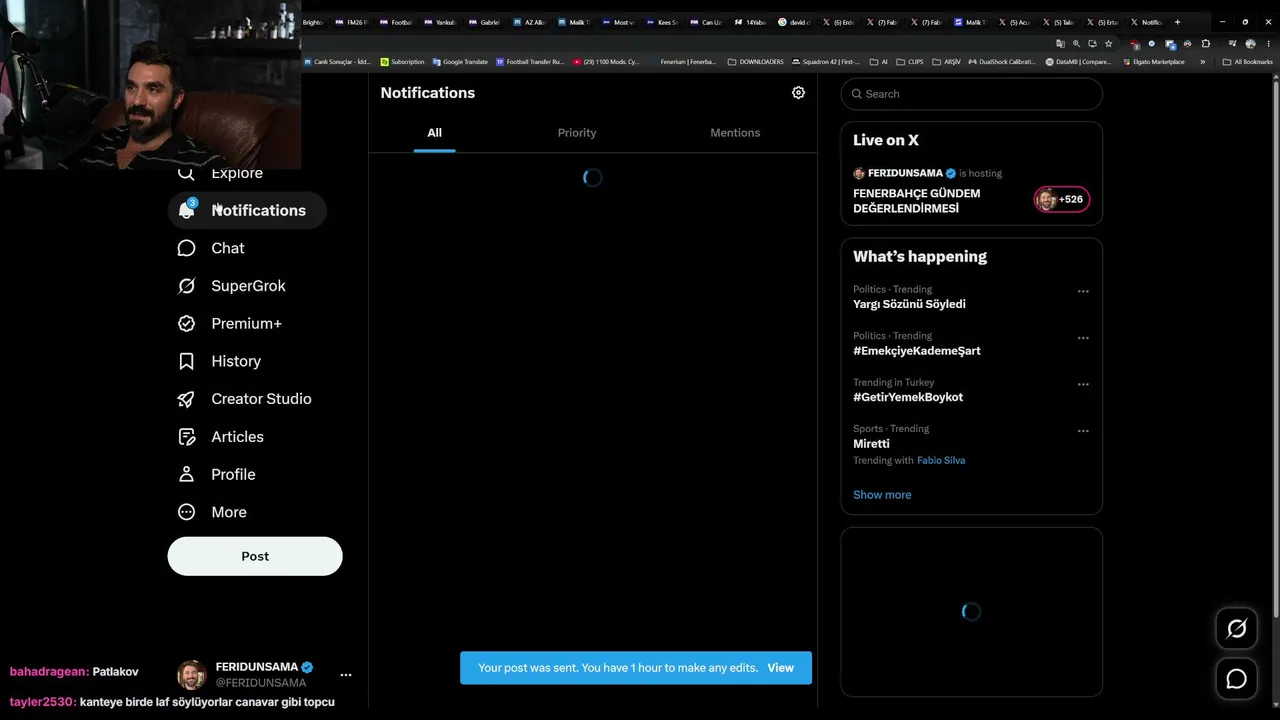Open a new browser tab
This screenshot has height=720, width=1280.
[x=1177, y=22]
